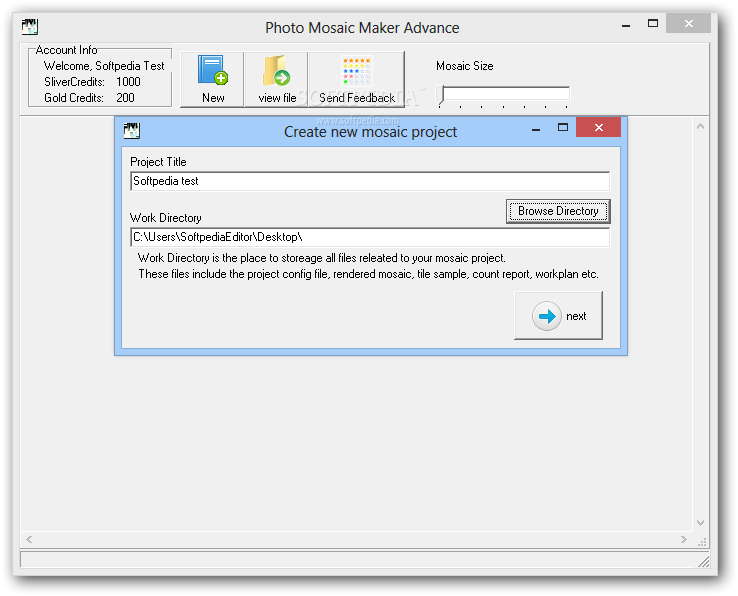Minimize the Photo Mosaic Maker Advance window

click(626, 24)
